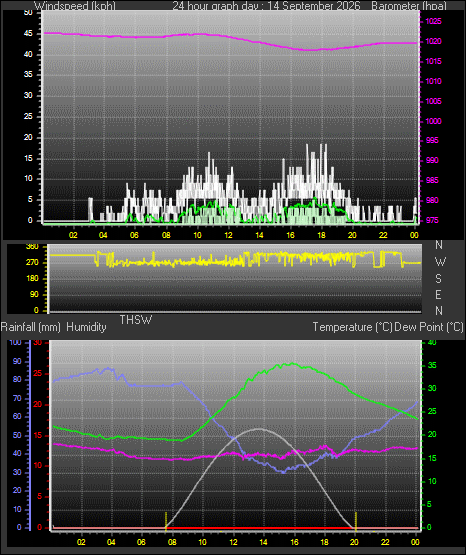Viewport: 466px width, 555px height.
Task: Click the Windspeed (kph) axis label
Action: 75,6
